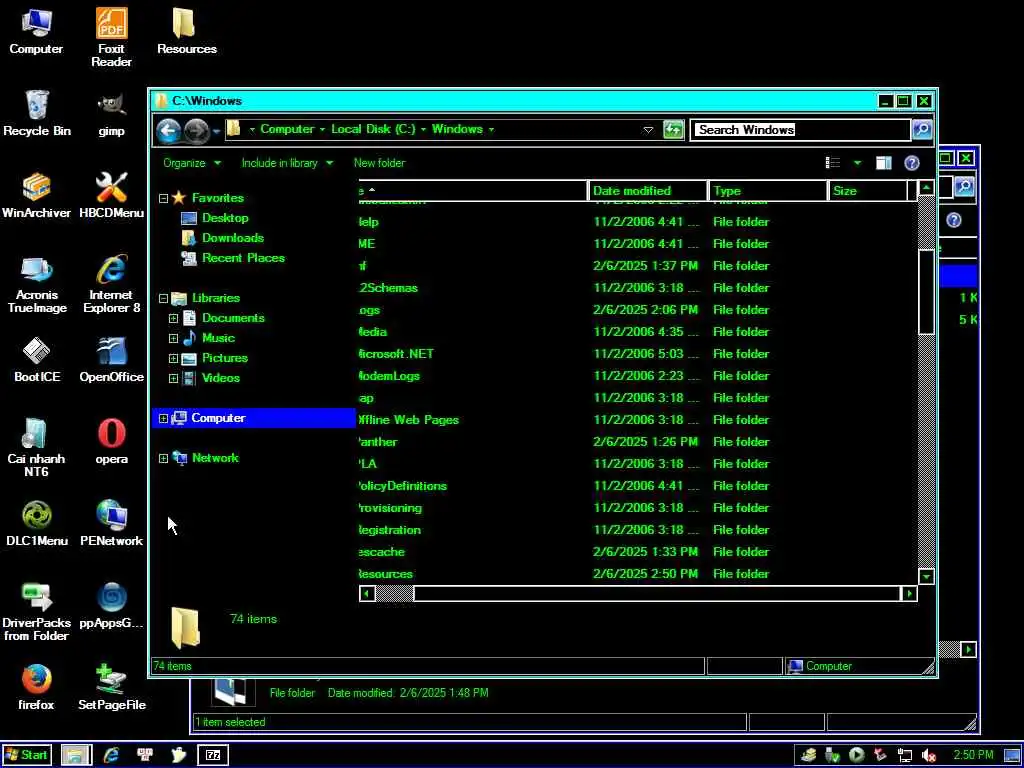Click the Search Windows input field
Viewport: 1024px width, 768px height.
800,129
